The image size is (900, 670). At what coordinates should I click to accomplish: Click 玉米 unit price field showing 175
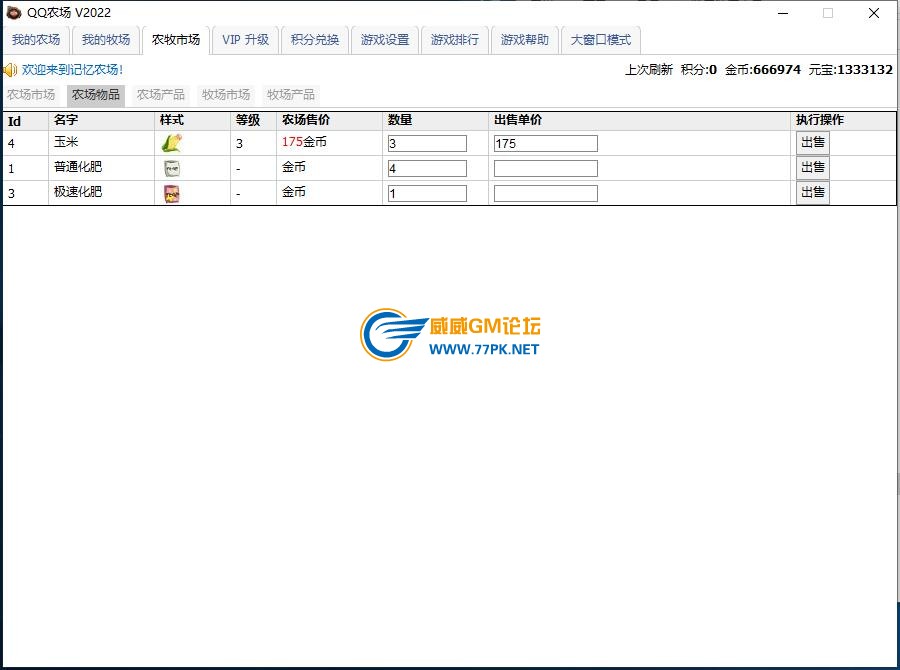point(546,144)
